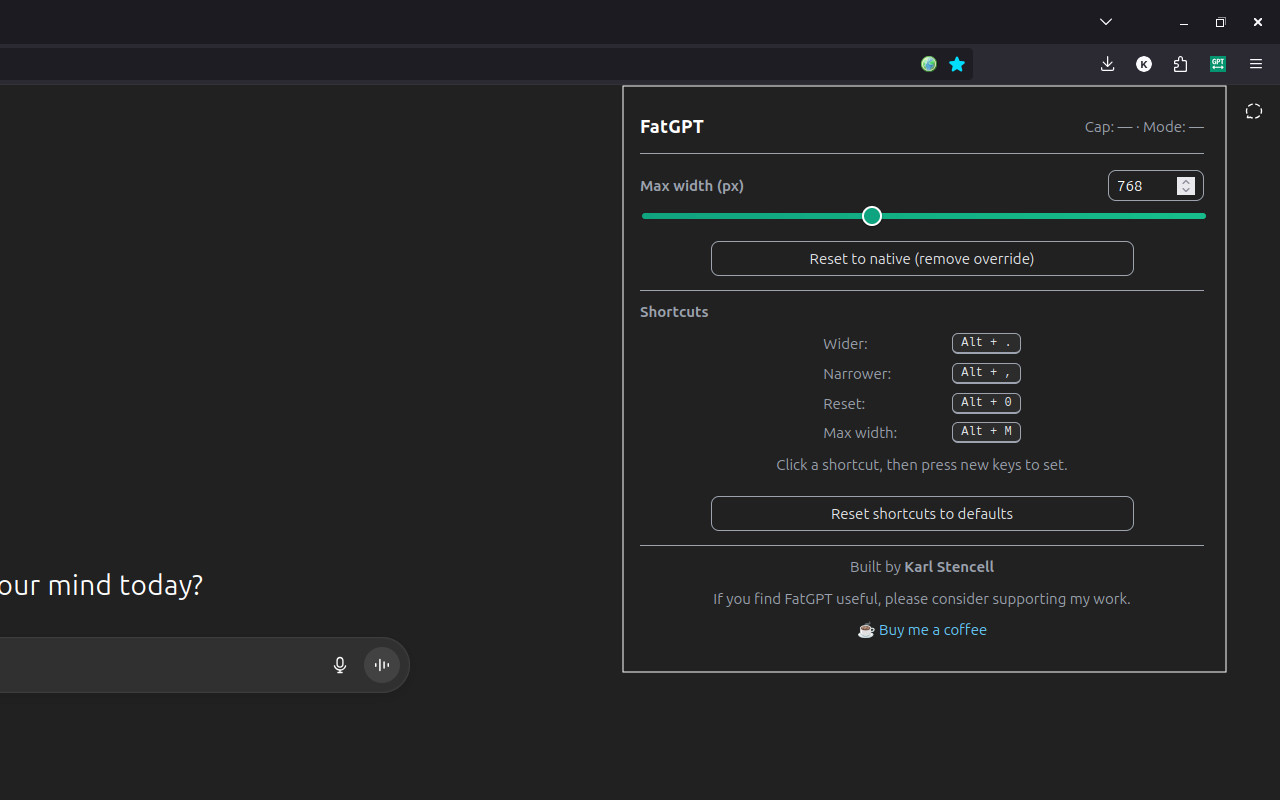Click the dashed circle icon at right edge
Image resolution: width=1280 pixels, height=800 pixels.
click(1254, 111)
